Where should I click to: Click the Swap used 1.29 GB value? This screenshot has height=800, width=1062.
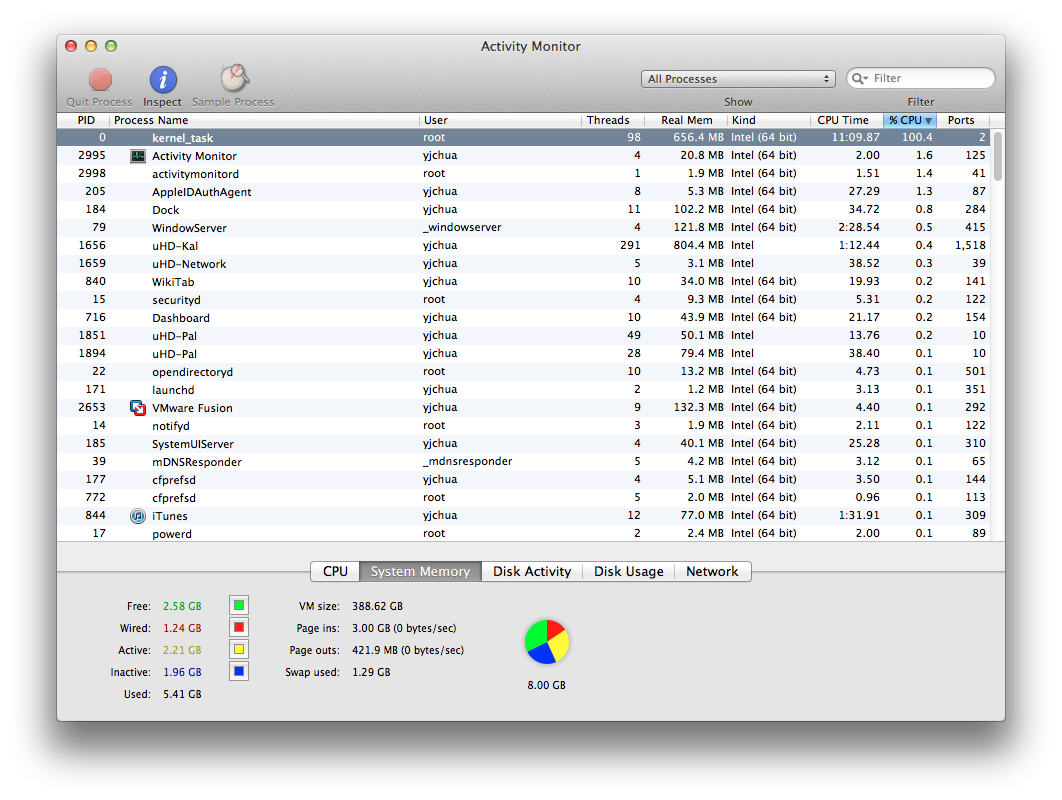click(x=371, y=672)
